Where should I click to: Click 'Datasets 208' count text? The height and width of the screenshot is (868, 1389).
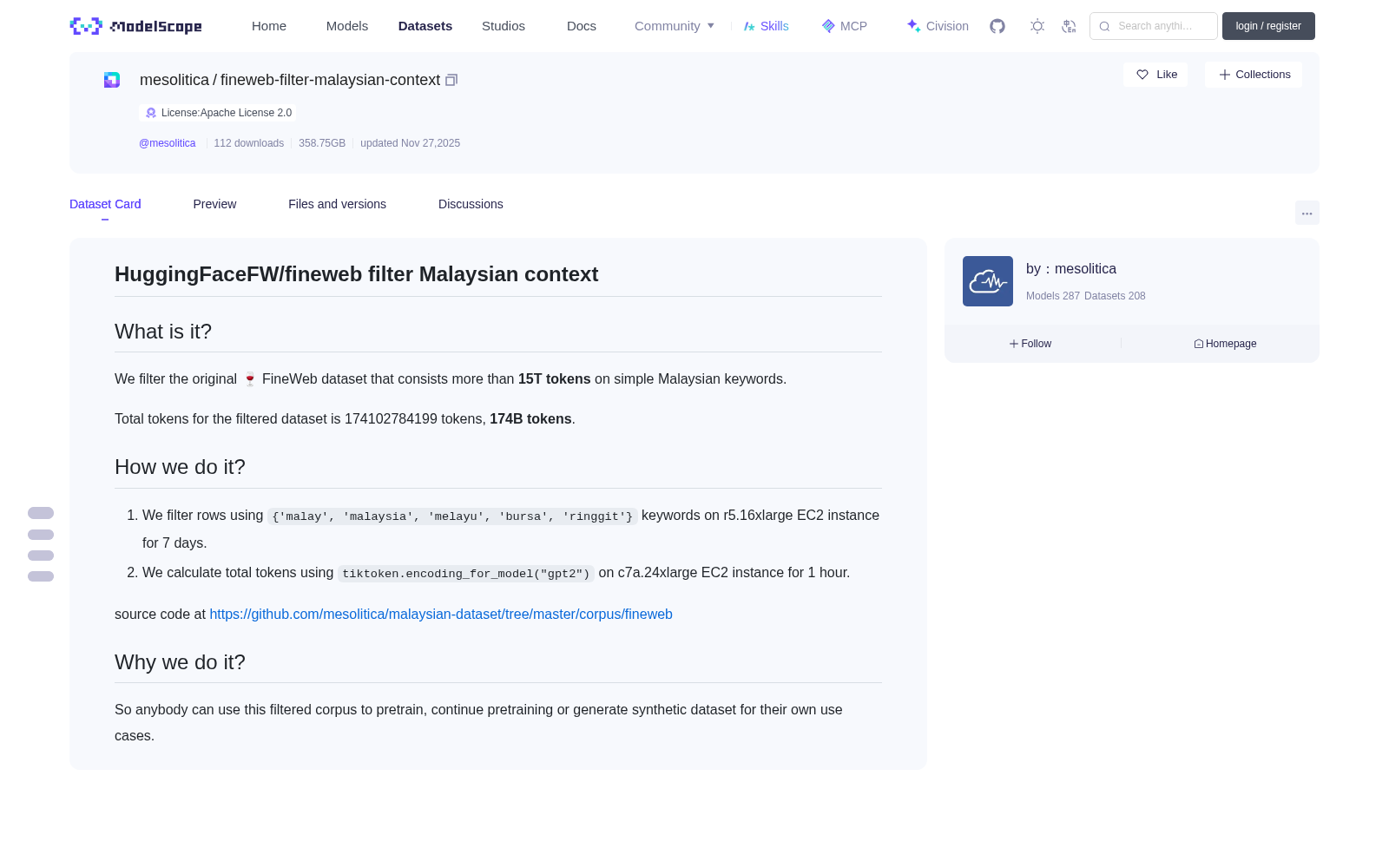(1115, 296)
